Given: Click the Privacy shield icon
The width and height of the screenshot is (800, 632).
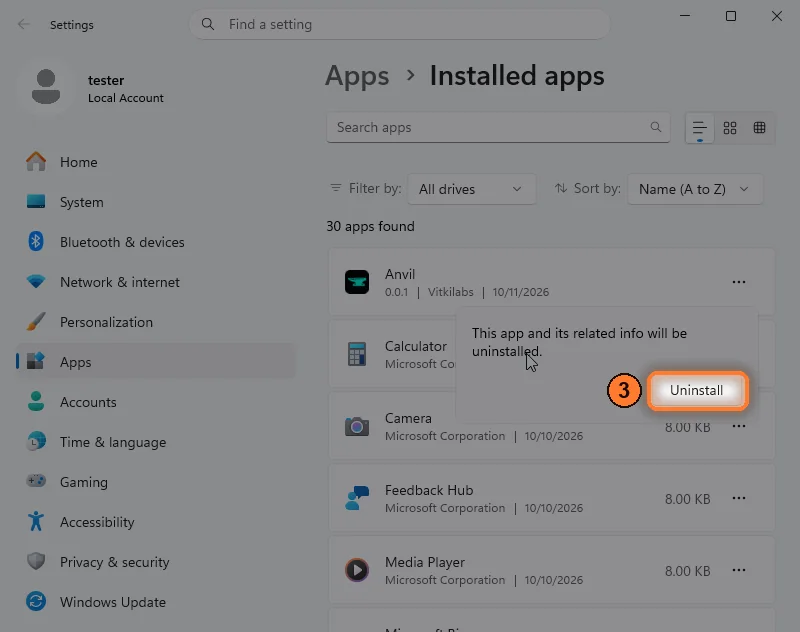Looking at the screenshot, I should point(36,561).
